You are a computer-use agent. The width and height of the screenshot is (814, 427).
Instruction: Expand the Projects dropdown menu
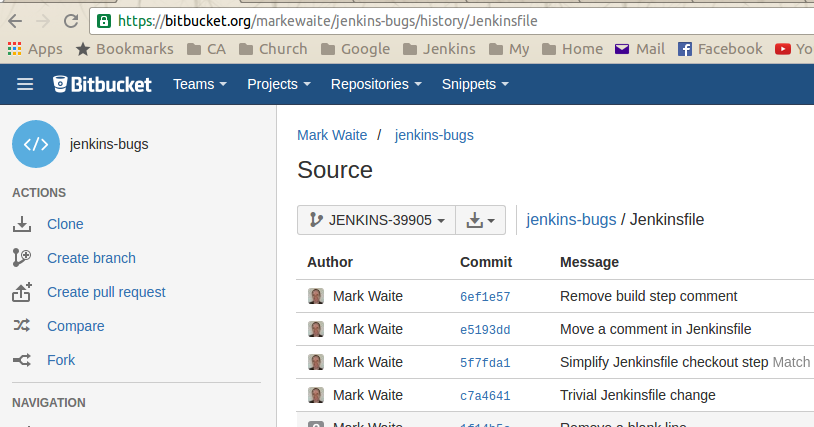coord(278,84)
